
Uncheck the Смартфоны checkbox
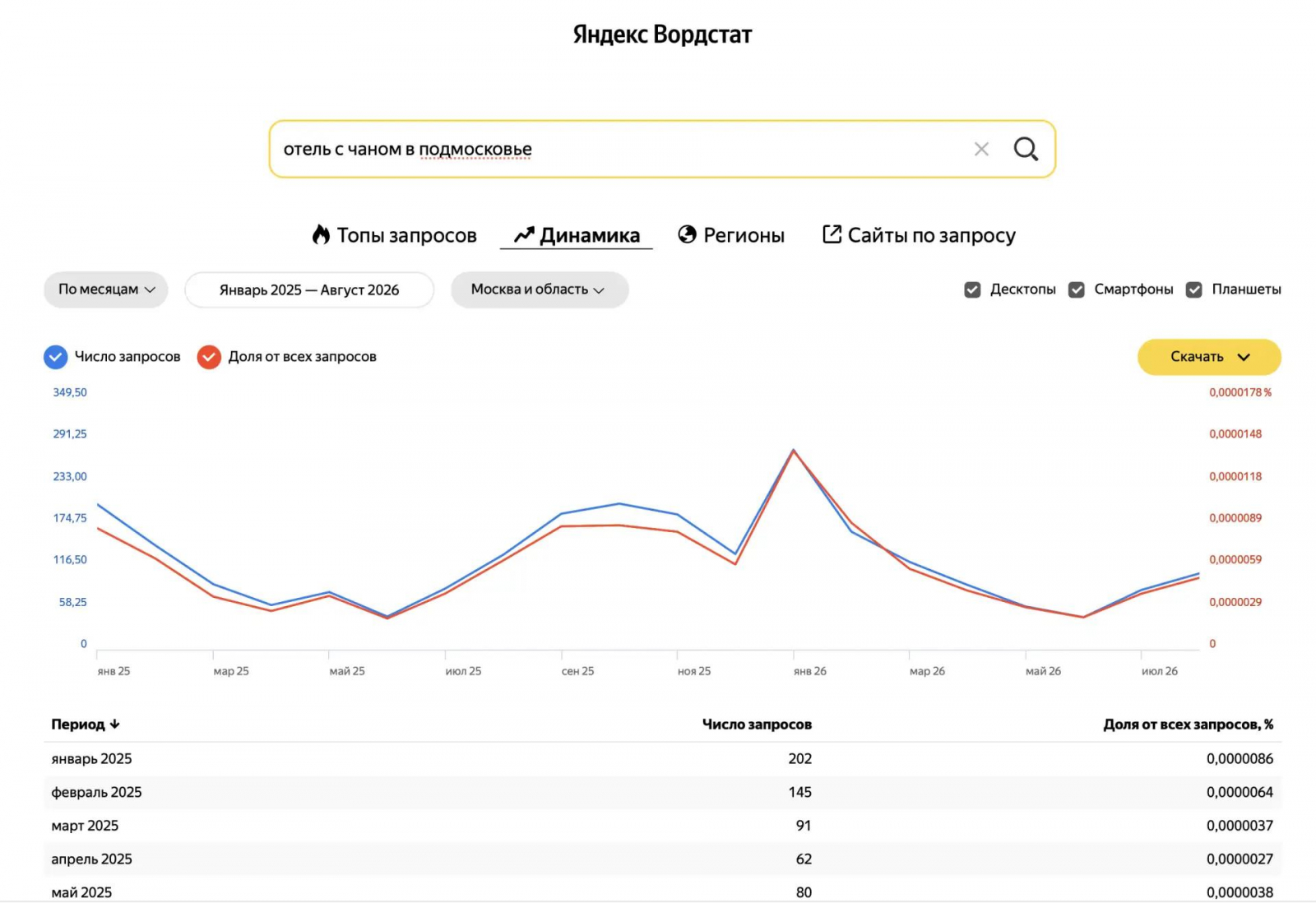pyautogui.click(x=1076, y=289)
